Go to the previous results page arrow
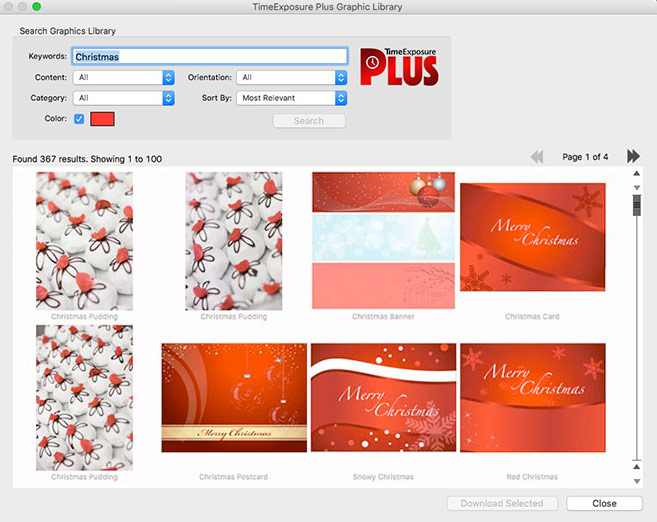This screenshot has height=522, width=657. pos(537,156)
